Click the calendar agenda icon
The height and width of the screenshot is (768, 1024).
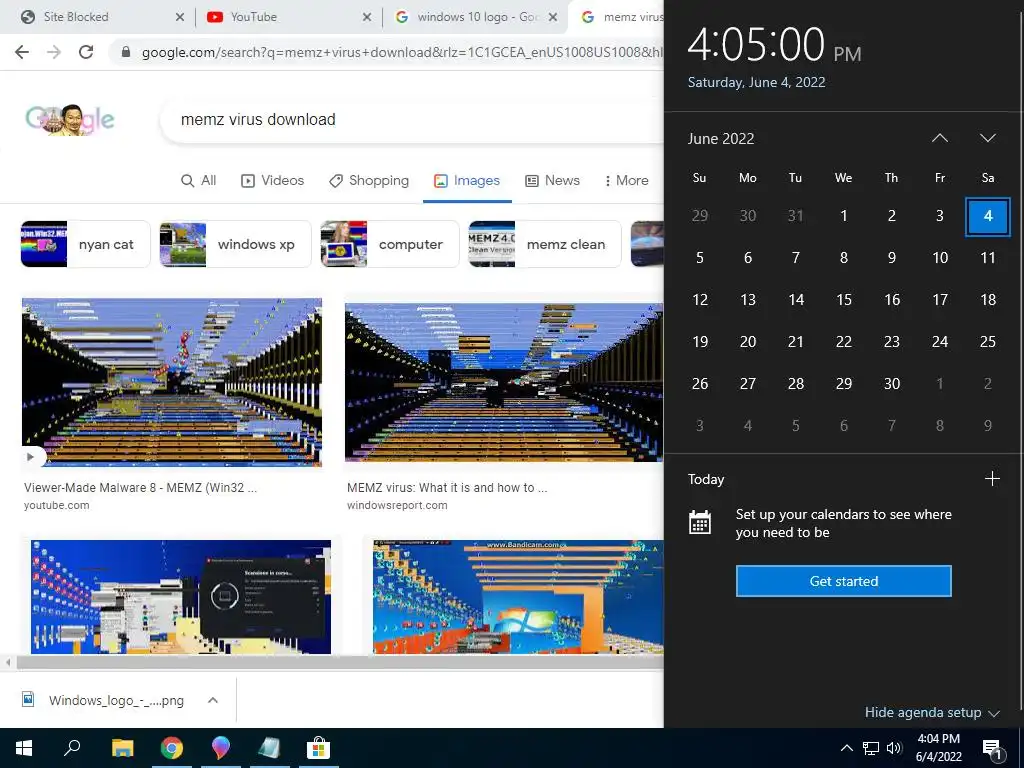(699, 522)
